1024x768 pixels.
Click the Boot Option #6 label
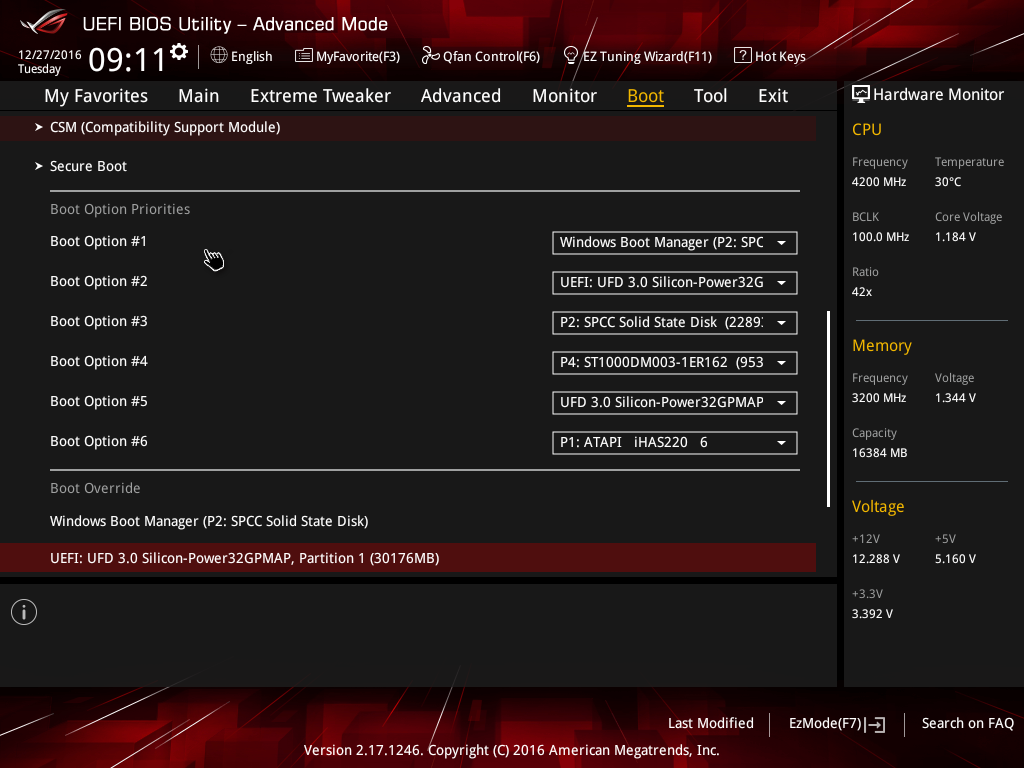click(99, 441)
